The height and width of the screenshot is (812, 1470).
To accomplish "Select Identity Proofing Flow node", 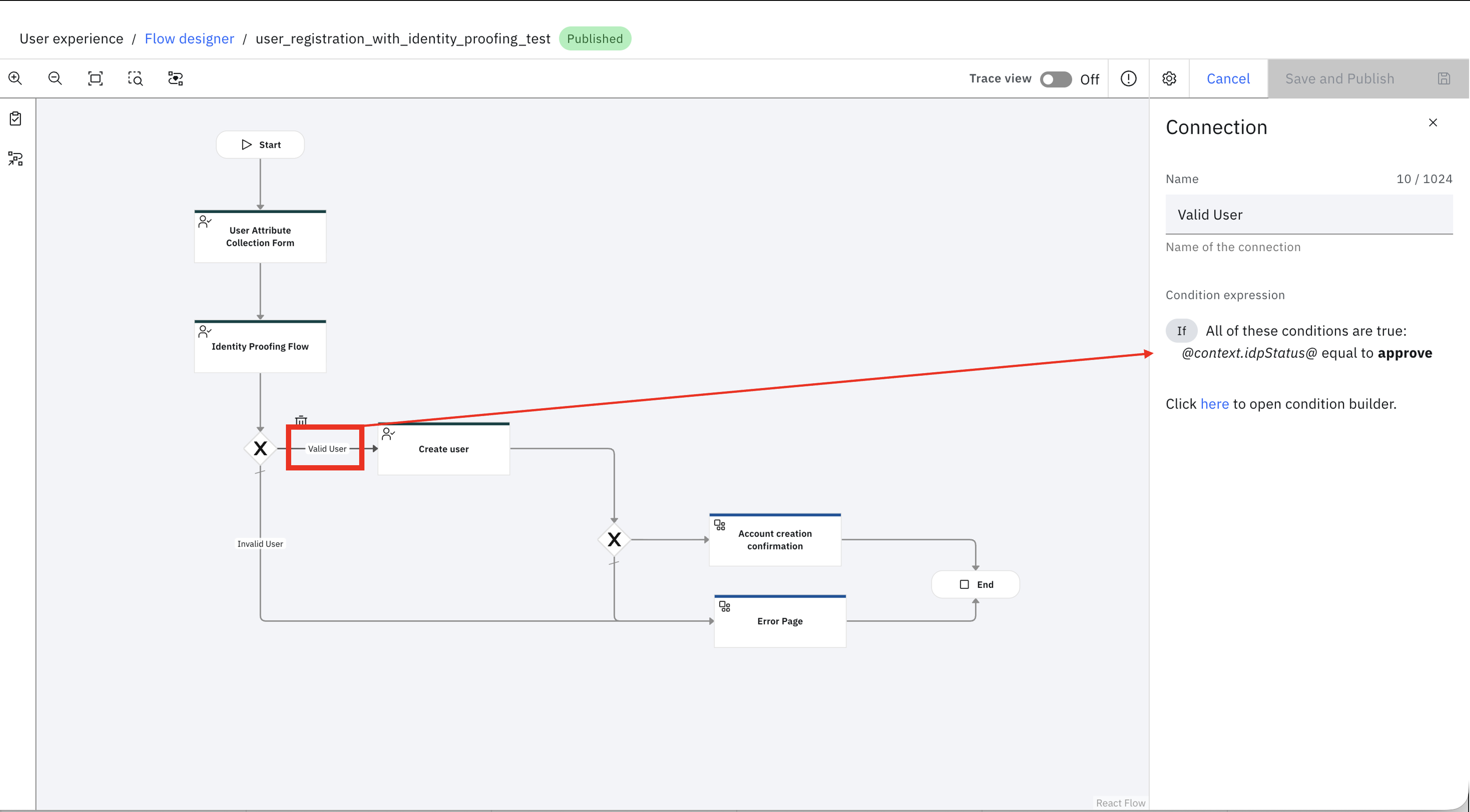I will (x=260, y=346).
